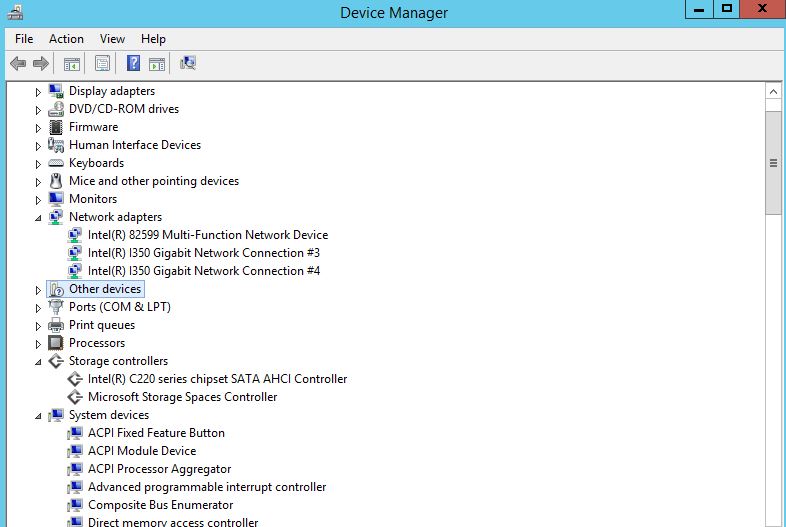The width and height of the screenshot is (786, 527).
Task: Open the File menu
Action: click(24, 39)
